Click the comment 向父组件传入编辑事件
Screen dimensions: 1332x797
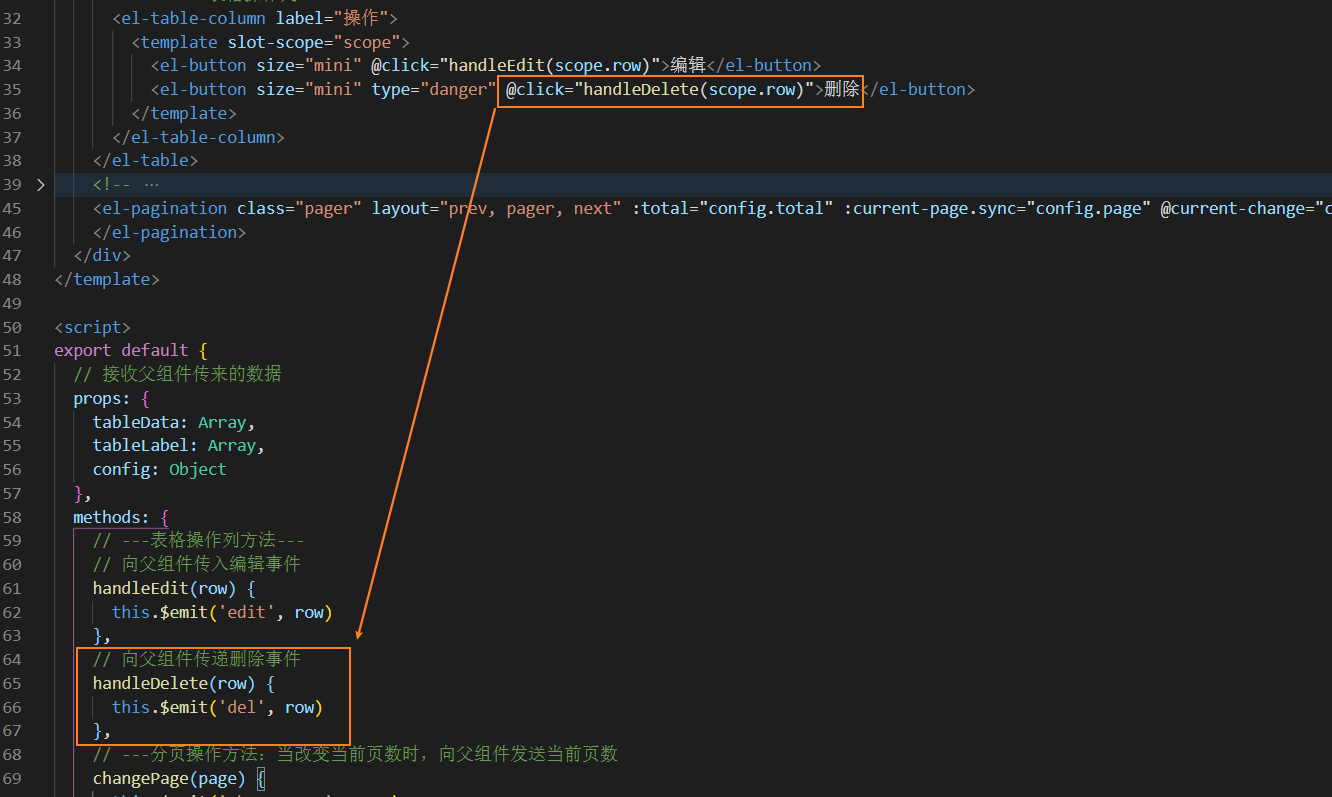[x=196, y=564]
